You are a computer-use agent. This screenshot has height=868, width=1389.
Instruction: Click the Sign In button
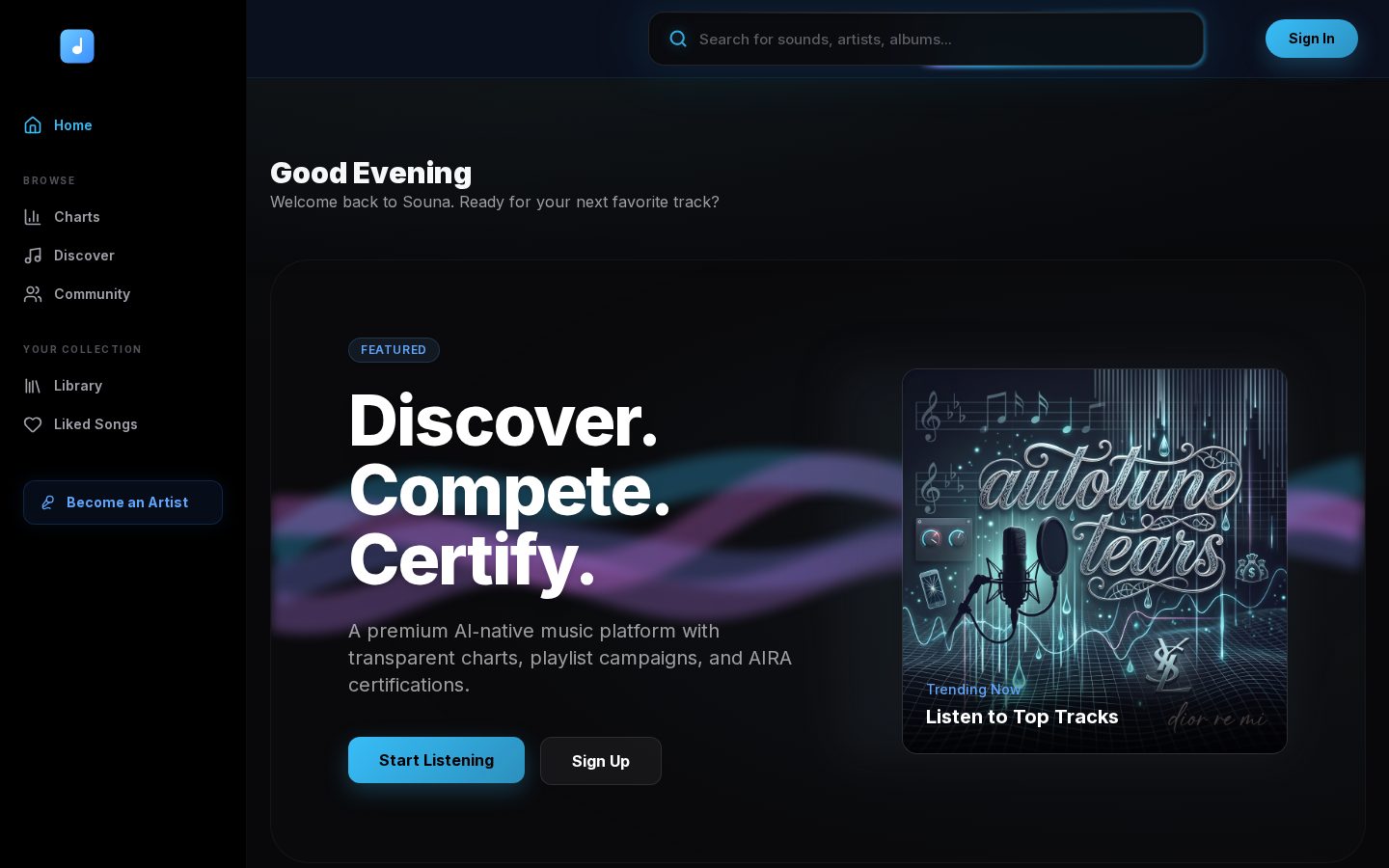tap(1311, 39)
